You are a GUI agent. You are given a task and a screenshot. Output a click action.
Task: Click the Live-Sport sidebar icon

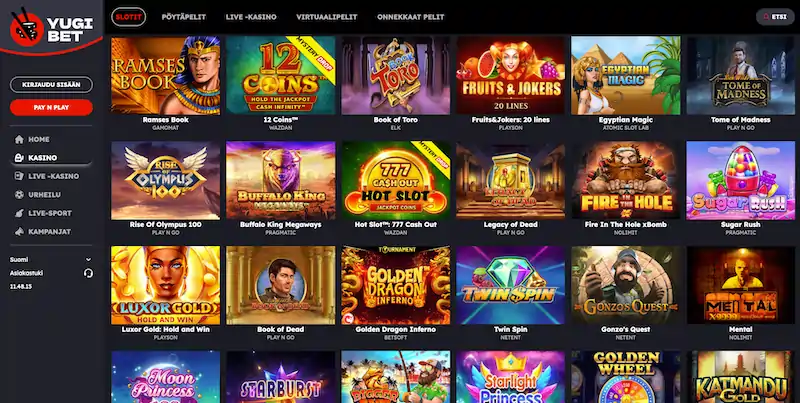coord(19,213)
